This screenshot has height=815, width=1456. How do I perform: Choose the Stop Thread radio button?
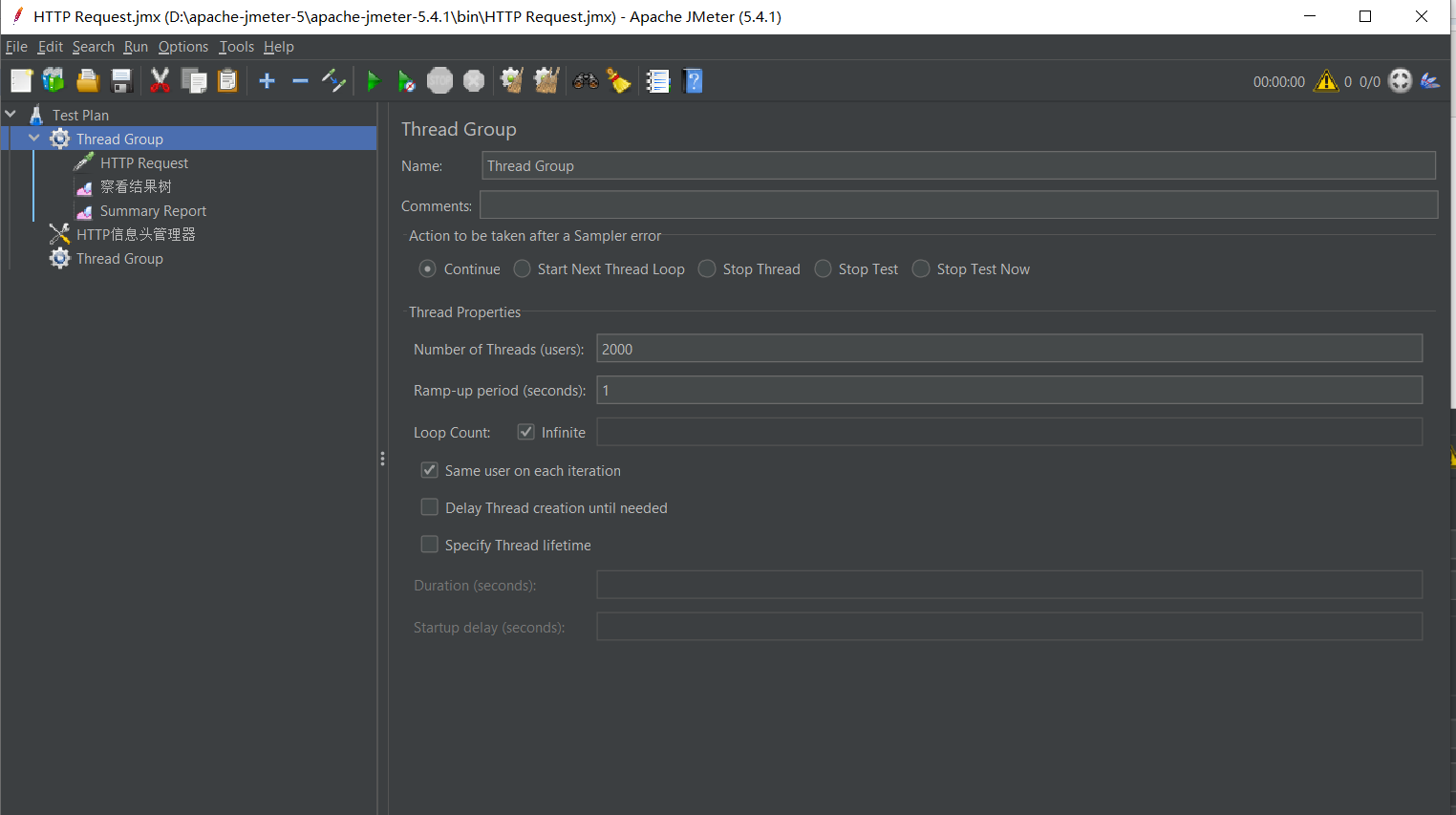[x=707, y=269]
